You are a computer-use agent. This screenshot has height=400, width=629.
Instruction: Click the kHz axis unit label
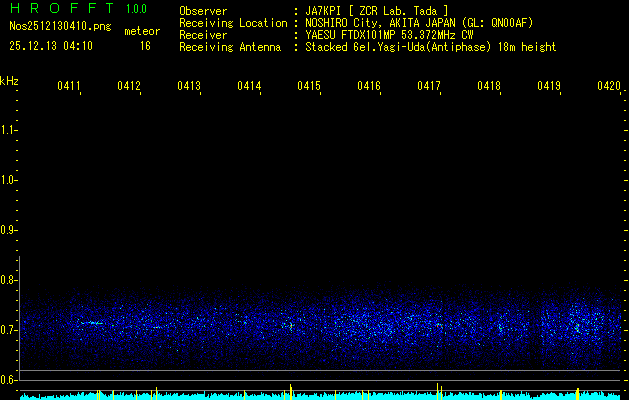[x=9, y=80]
